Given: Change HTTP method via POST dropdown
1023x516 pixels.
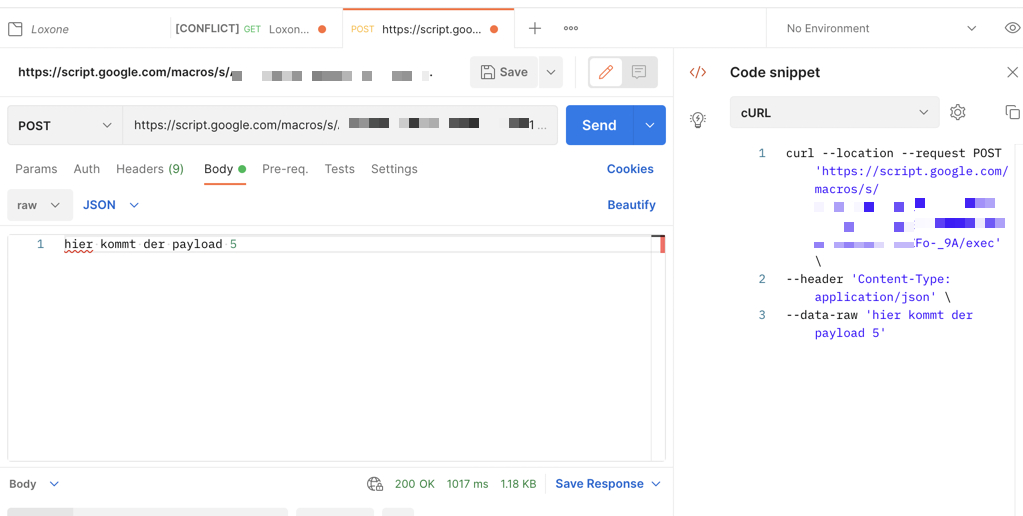Looking at the screenshot, I should point(65,125).
